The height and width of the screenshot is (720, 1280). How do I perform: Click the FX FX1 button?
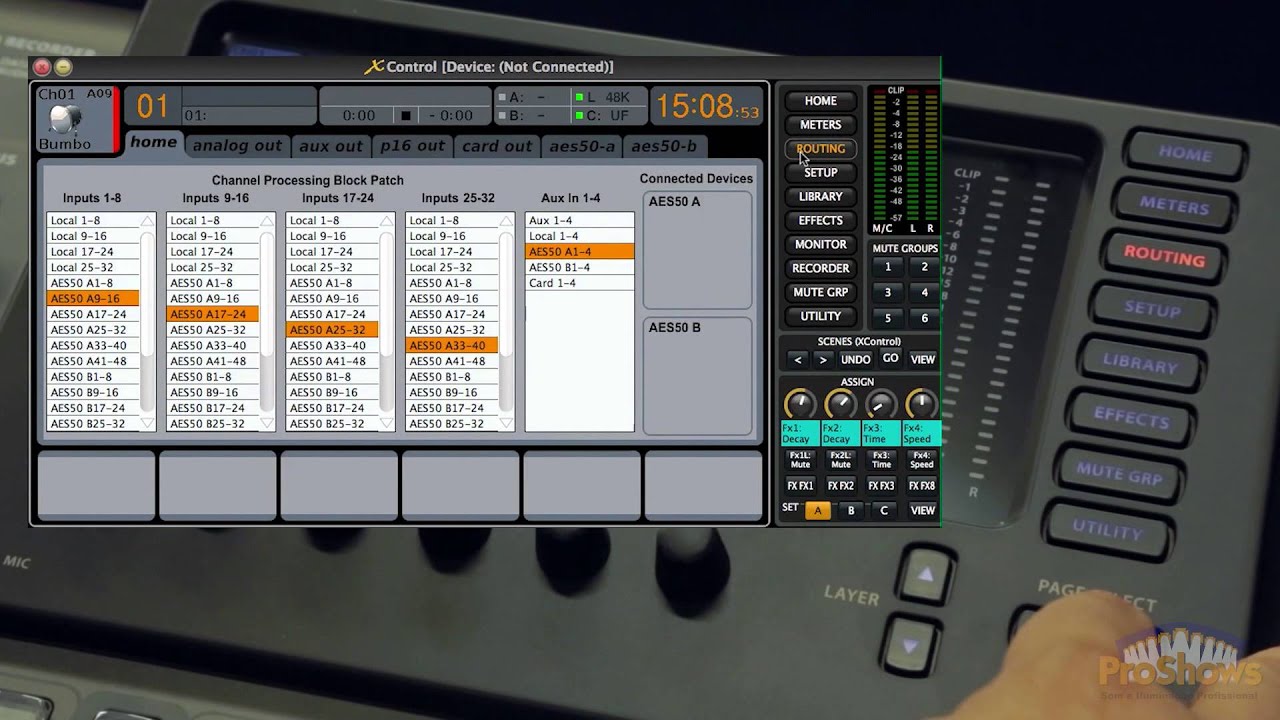(x=800, y=486)
